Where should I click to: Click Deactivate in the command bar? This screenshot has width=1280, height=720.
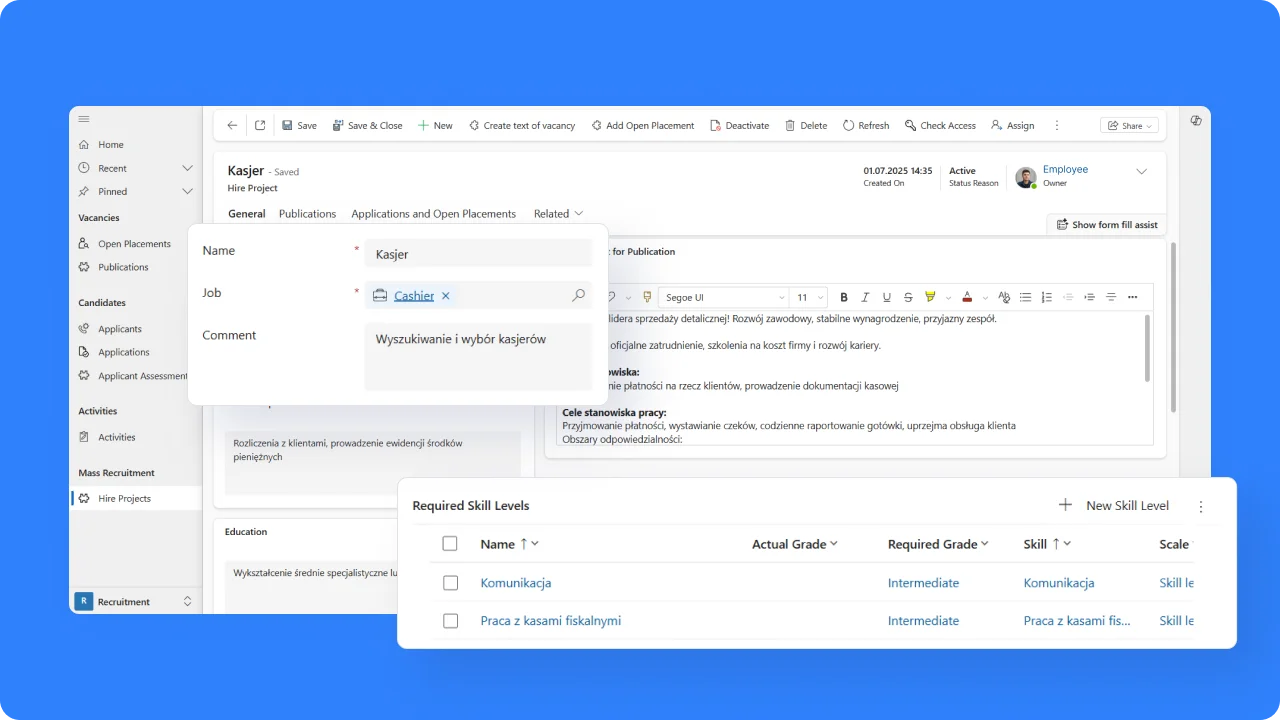(x=739, y=126)
